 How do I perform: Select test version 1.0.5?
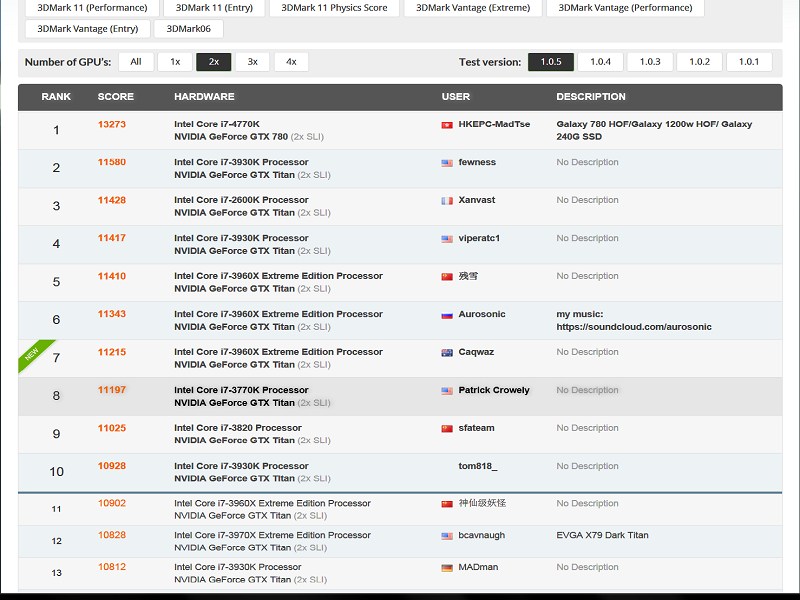coord(551,62)
